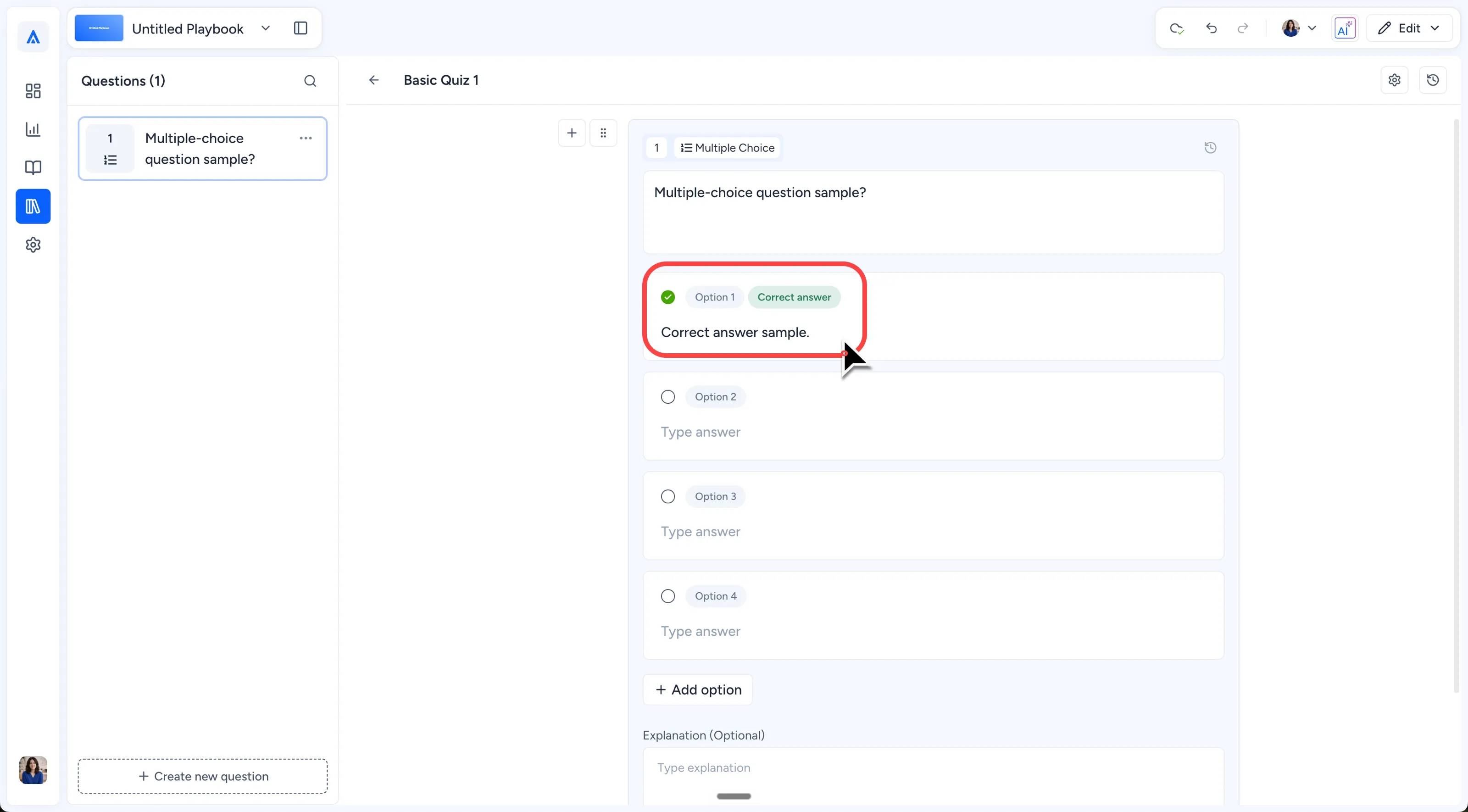Image resolution: width=1468 pixels, height=812 pixels.
Task: Open the Multiple Choice question type selector
Action: click(x=727, y=148)
